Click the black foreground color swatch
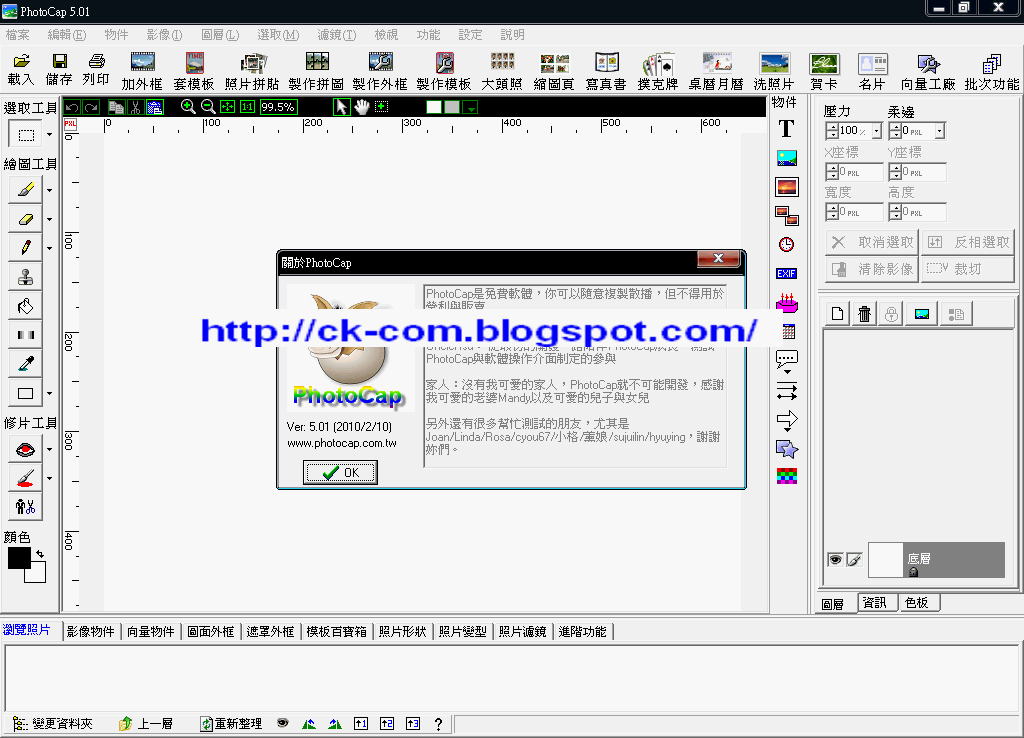This screenshot has height=738, width=1024. (x=19, y=558)
